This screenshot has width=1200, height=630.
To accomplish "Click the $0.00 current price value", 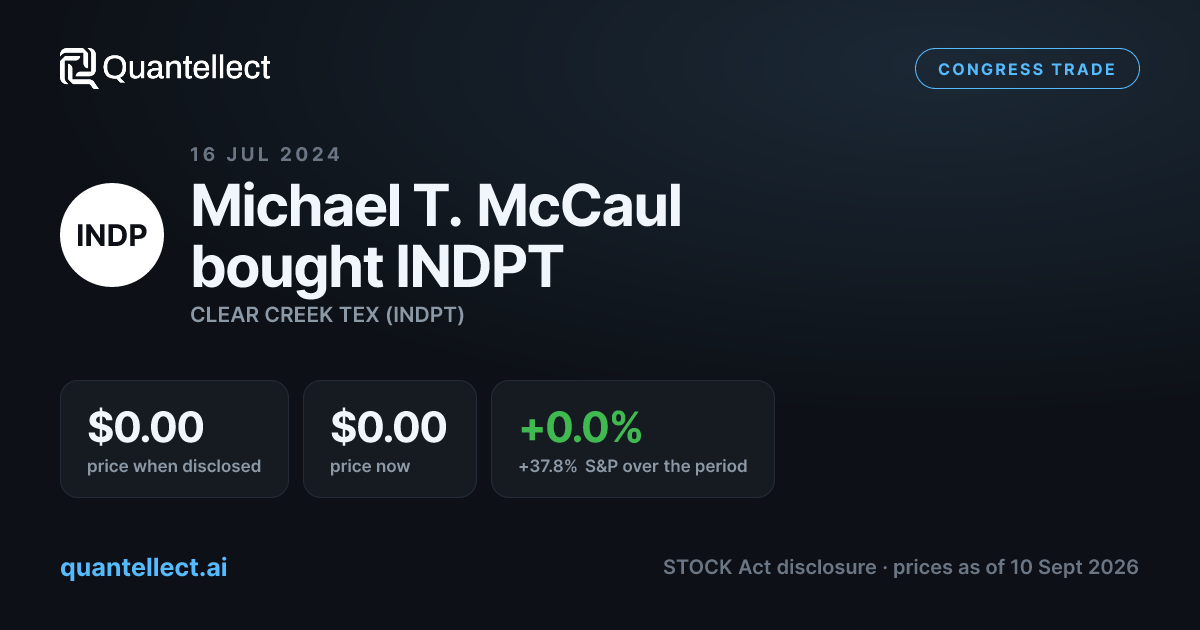I will pyautogui.click(x=388, y=427).
